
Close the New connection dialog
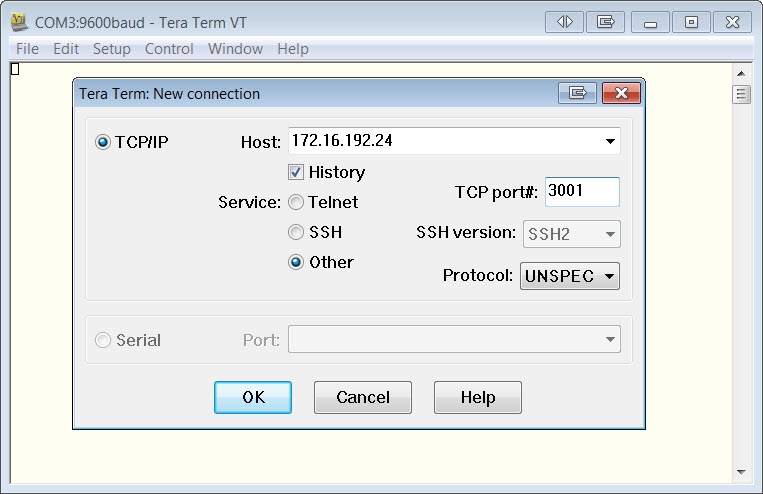coord(621,93)
